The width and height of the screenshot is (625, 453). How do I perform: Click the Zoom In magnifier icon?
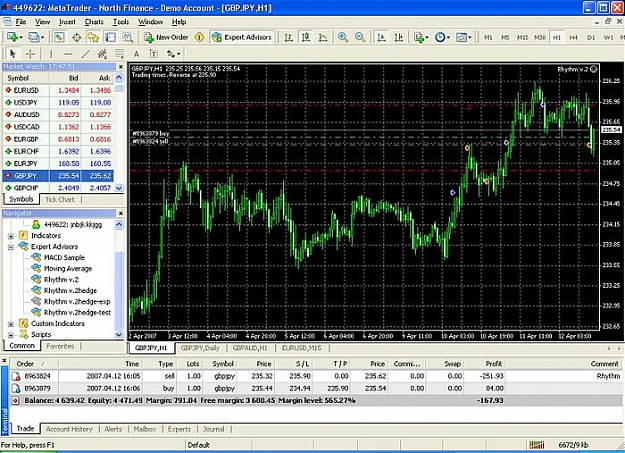pos(343,37)
